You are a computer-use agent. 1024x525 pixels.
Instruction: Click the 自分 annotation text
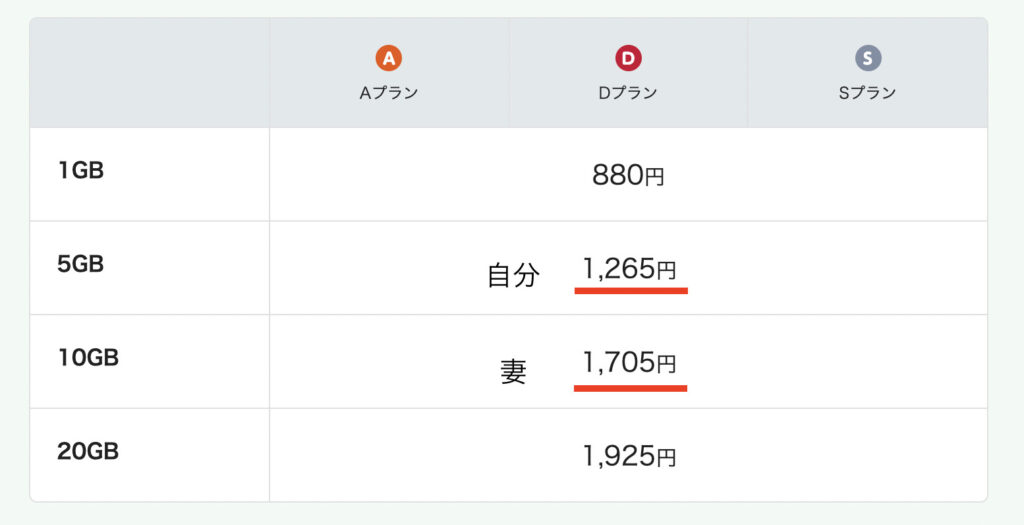pyautogui.click(x=514, y=275)
